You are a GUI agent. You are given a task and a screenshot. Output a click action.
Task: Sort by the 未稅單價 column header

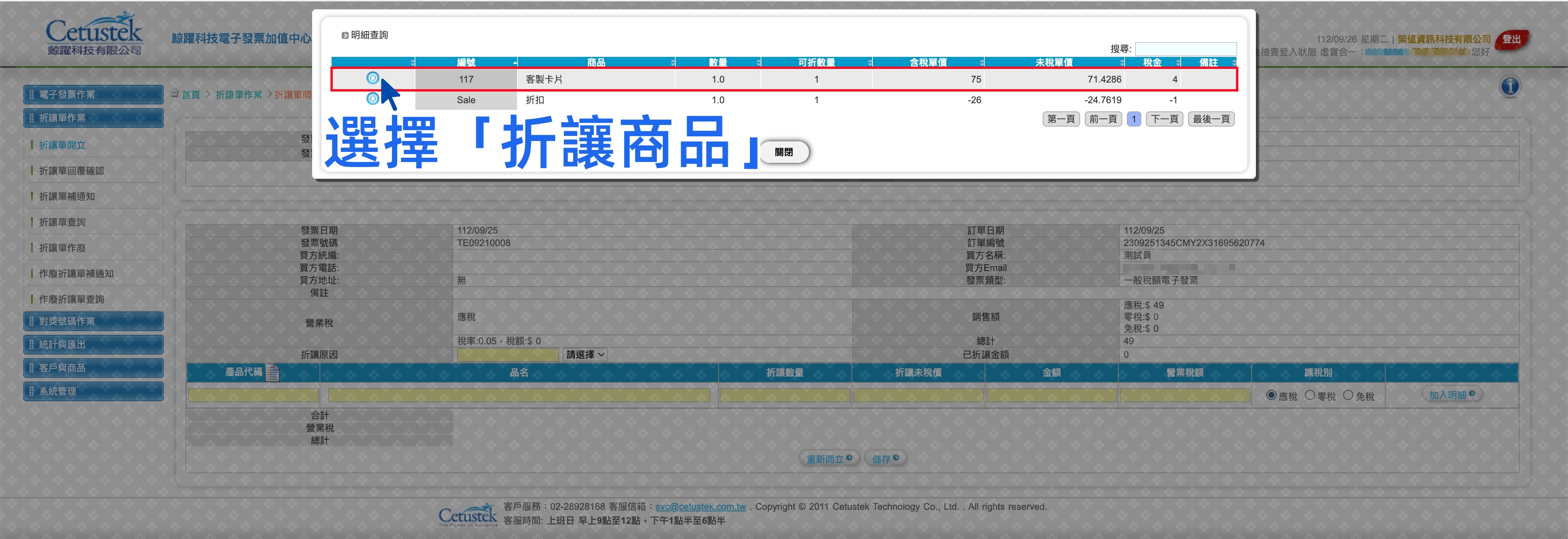point(1054,62)
